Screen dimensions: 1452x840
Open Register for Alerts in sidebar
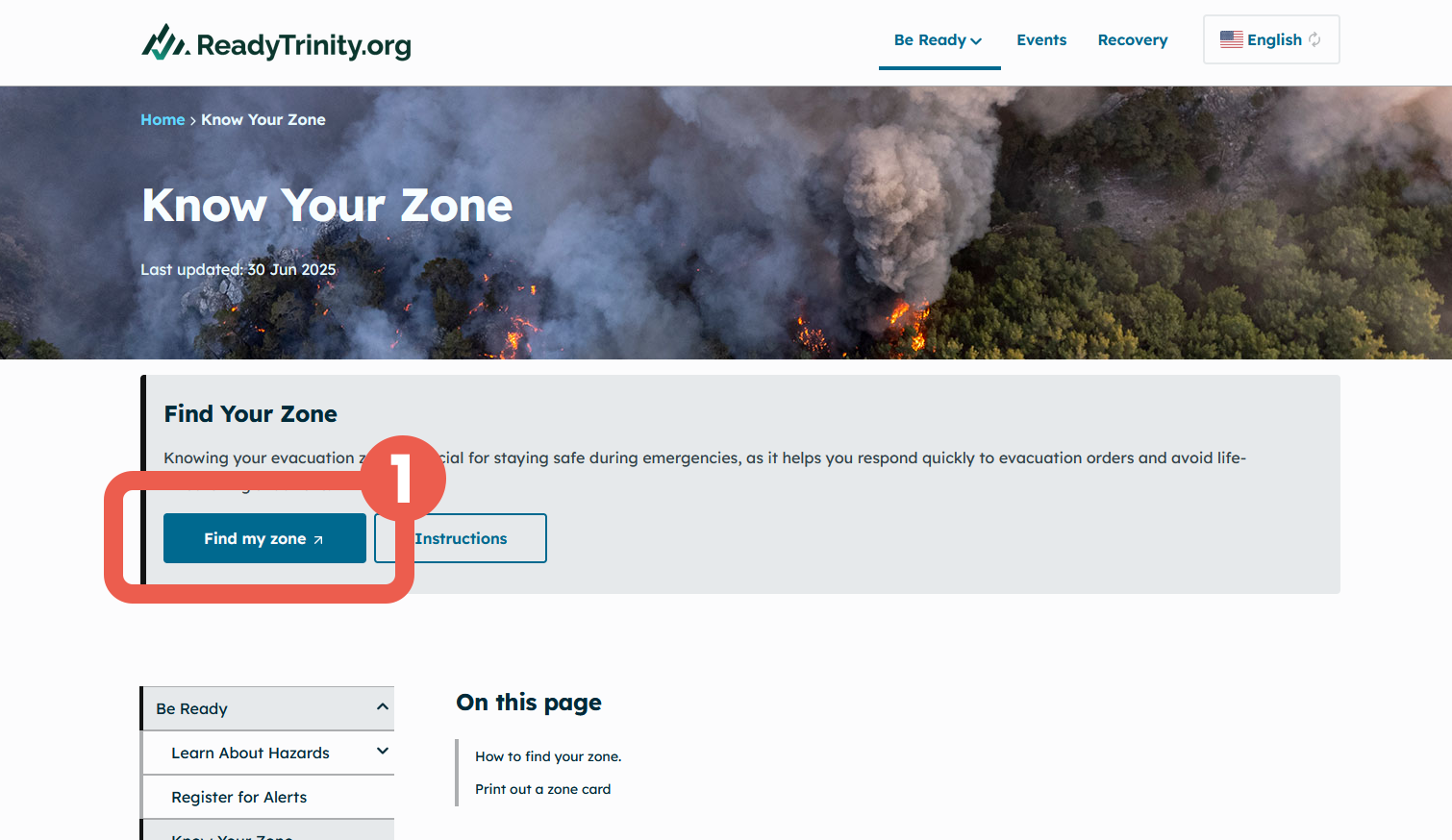(x=238, y=797)
